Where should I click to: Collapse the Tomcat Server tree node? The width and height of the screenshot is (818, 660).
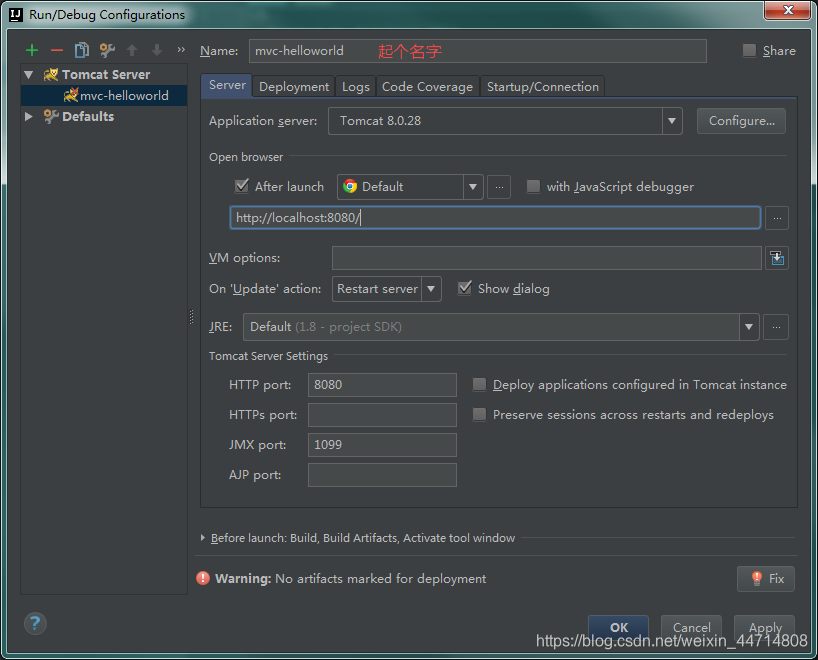(29, 75)
